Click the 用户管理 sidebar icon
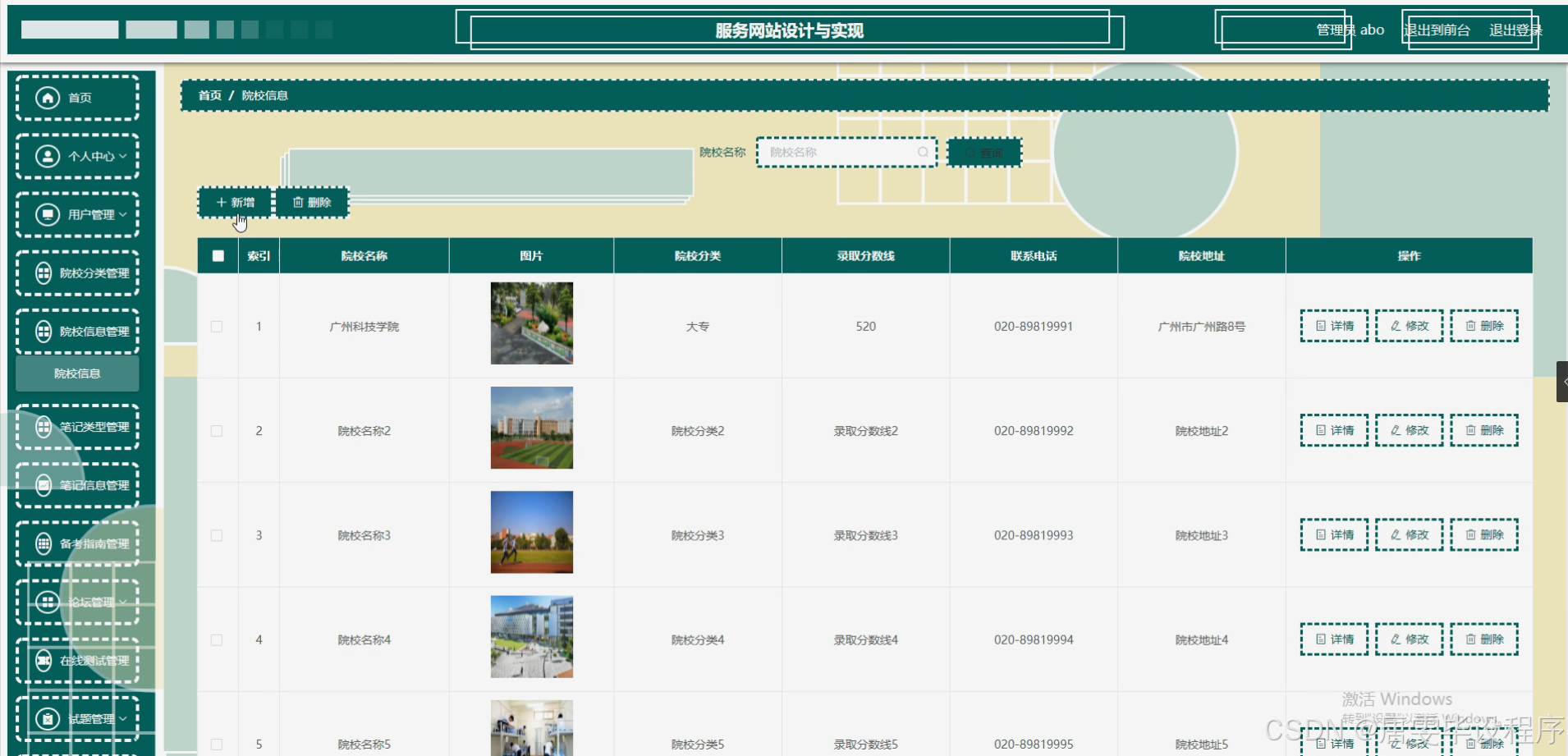This screenshot has height=756, width=1568. [48, 214]
